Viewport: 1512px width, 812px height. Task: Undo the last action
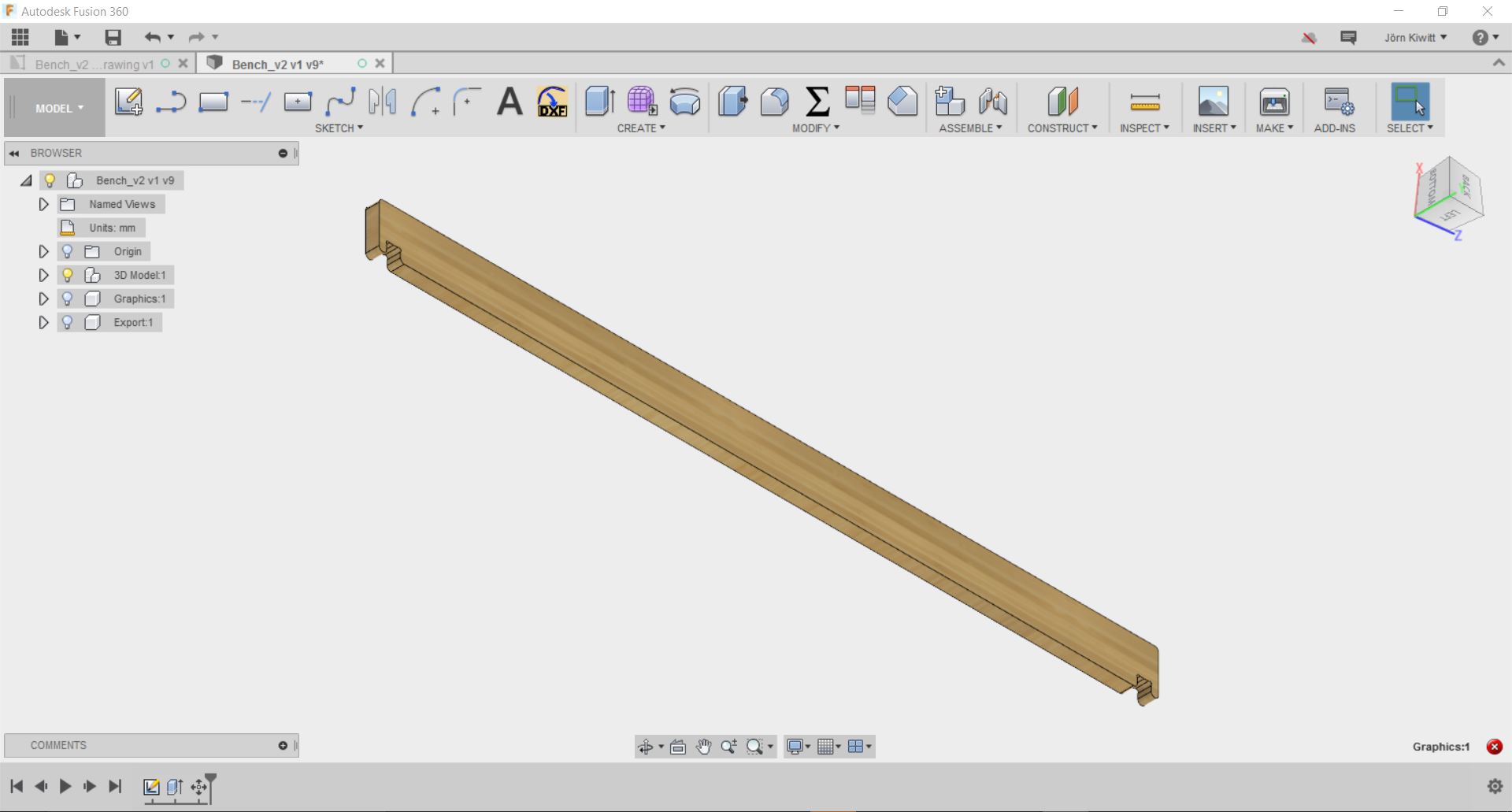click(x=153, y=37)
